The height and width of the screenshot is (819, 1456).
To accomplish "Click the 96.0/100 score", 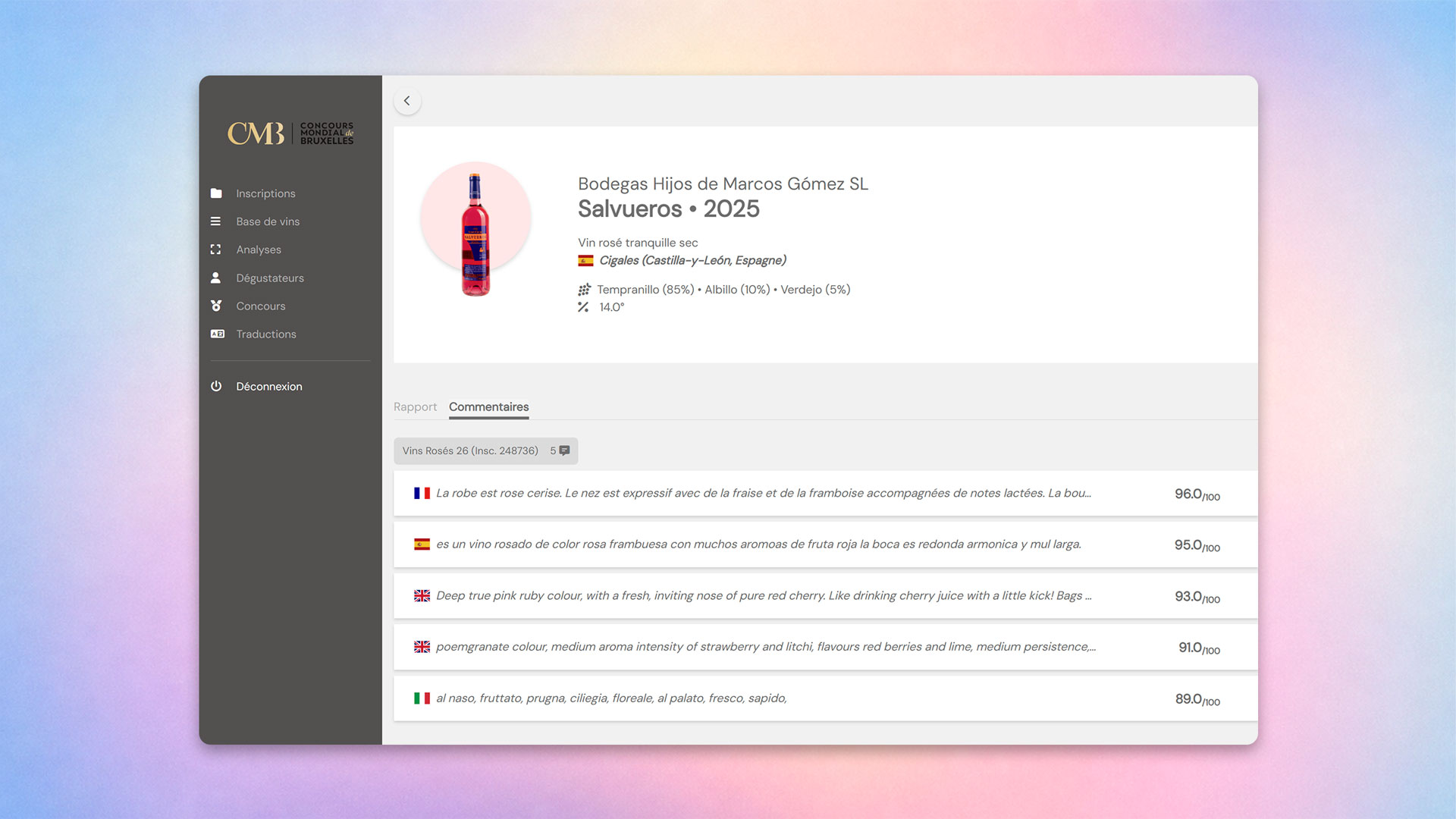I will tap(1197, 494).
